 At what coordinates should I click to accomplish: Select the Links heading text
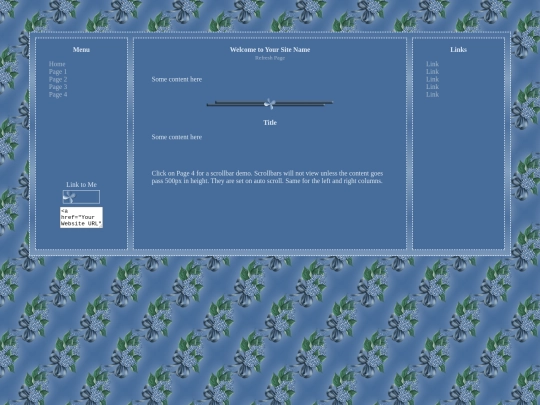tap(458, 50)
